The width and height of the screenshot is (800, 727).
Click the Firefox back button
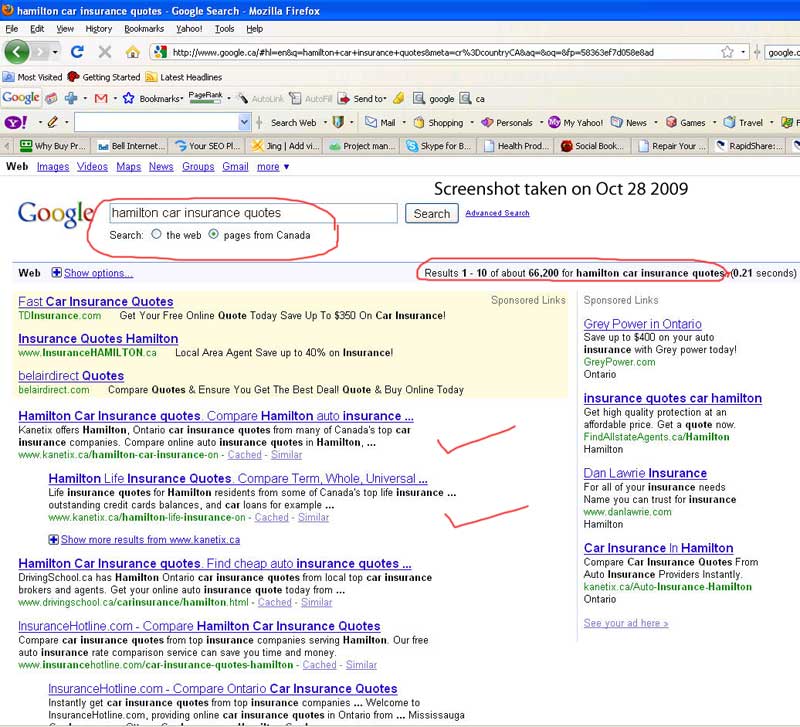17,52
